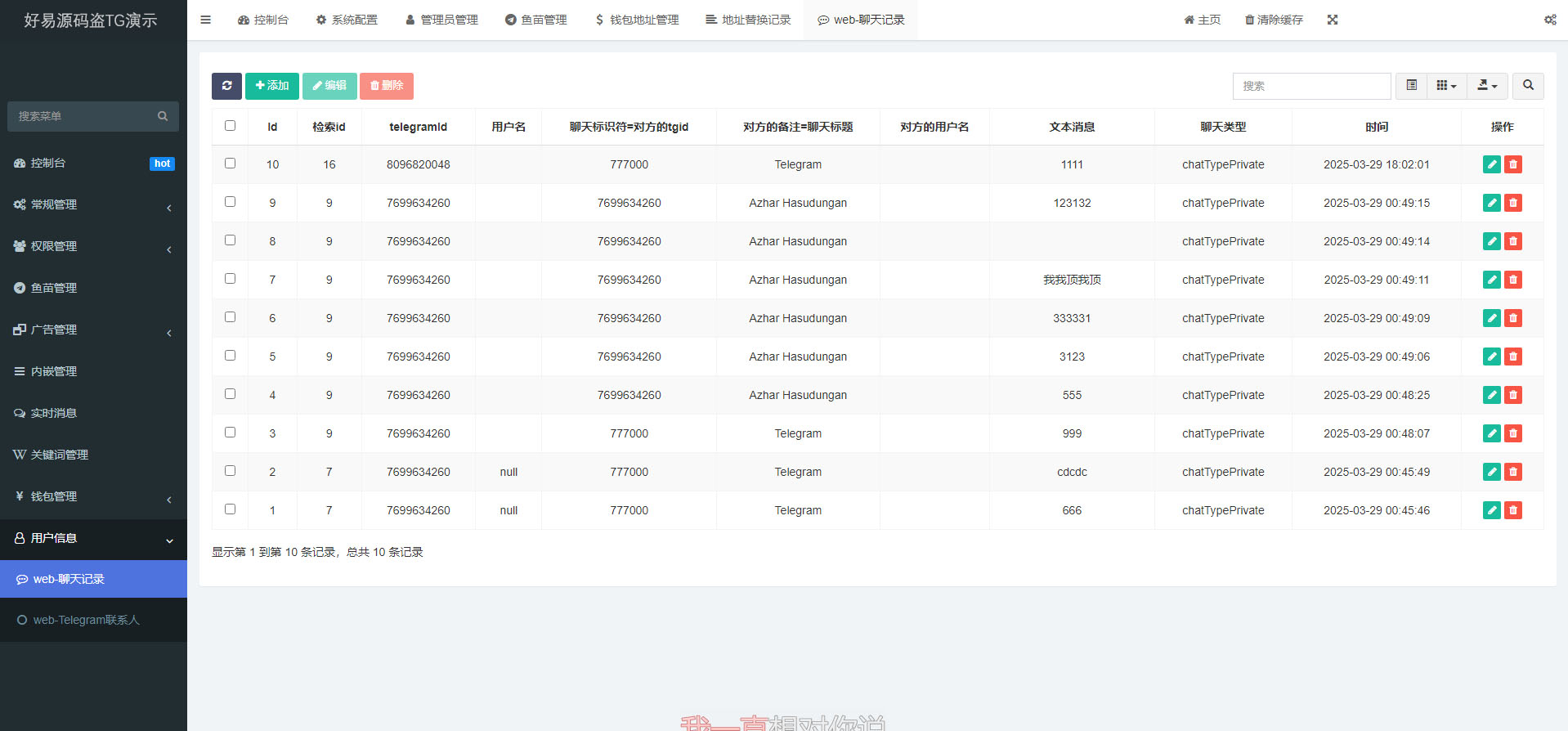This screenshot has width=1568, height=731.
Task: Check the box for row Id 9
Action: [x=230, y=202]
